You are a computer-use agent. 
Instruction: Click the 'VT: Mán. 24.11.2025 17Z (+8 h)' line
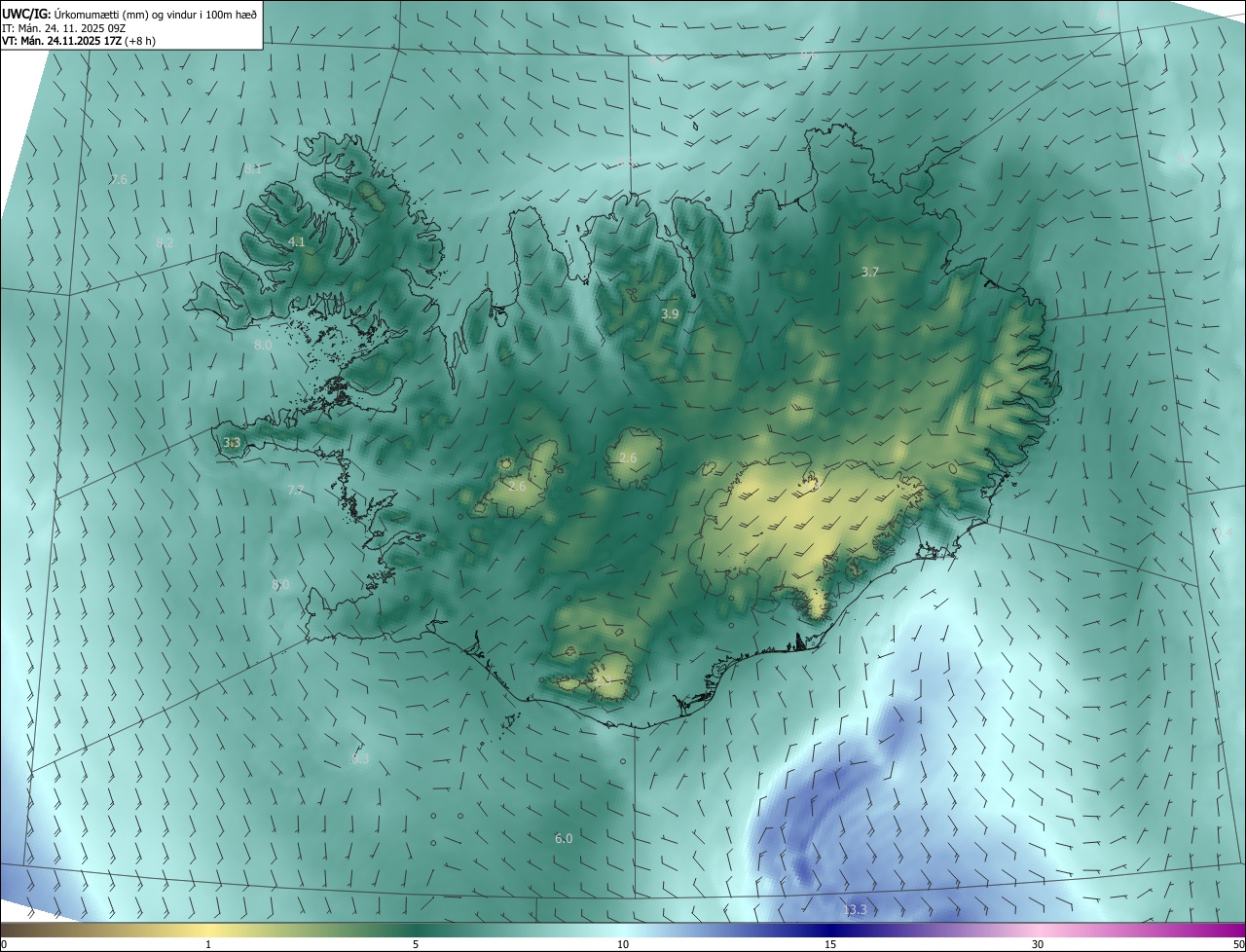click(78, 41)
